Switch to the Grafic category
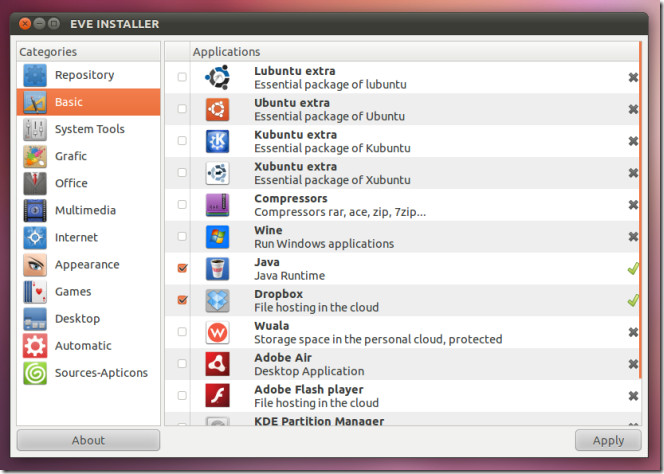The height and width of the screenshot is (474, 664). (x=89, y=156)
